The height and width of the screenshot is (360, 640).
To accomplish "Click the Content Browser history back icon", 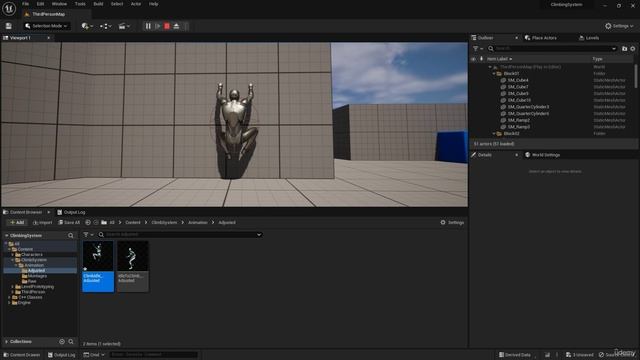I will [x=88, y=223].
